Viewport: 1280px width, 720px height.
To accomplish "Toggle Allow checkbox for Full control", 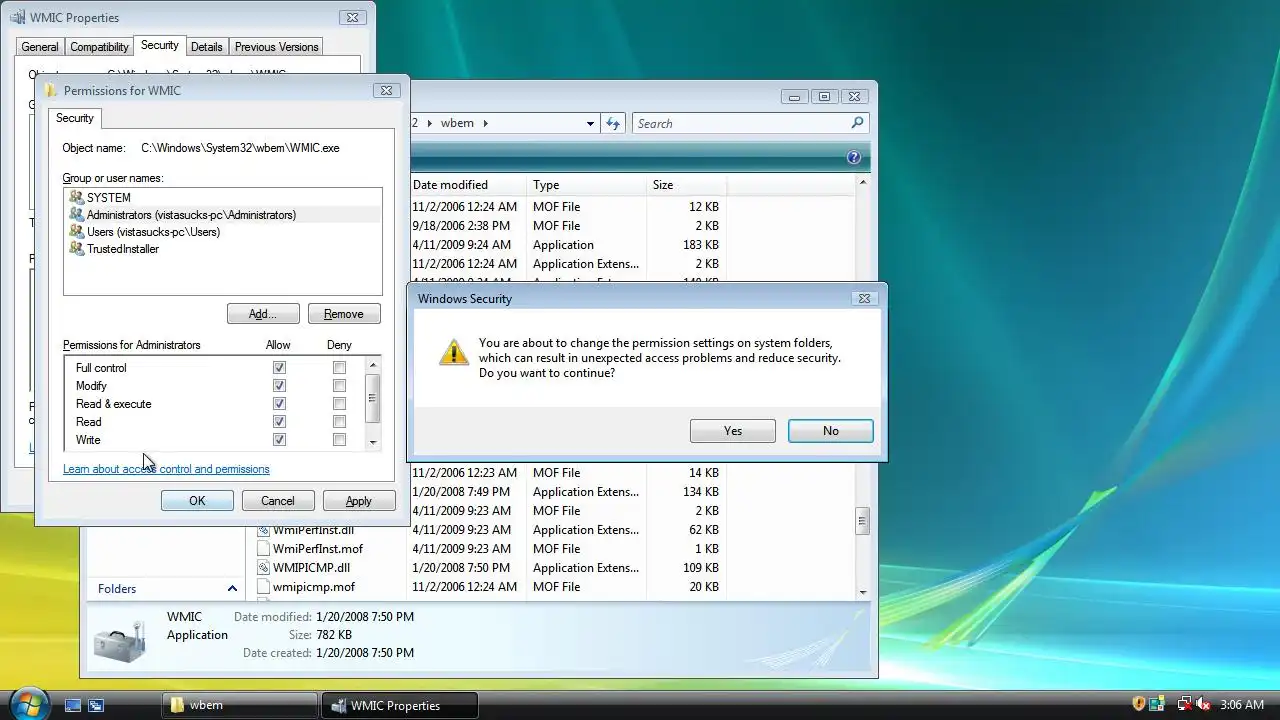I will (279, 368).
